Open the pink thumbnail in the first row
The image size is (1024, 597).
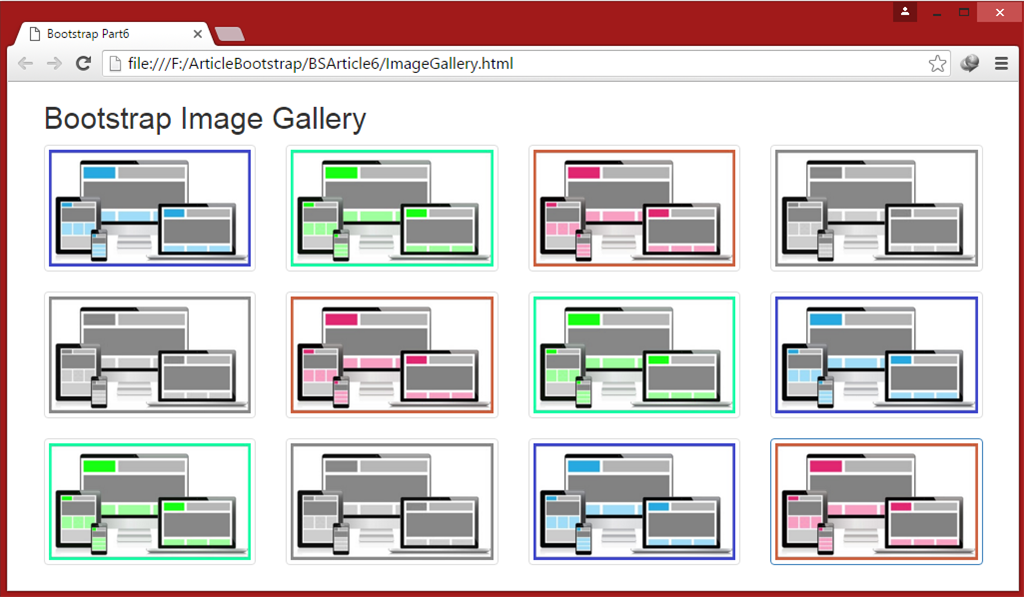point(634,208)
